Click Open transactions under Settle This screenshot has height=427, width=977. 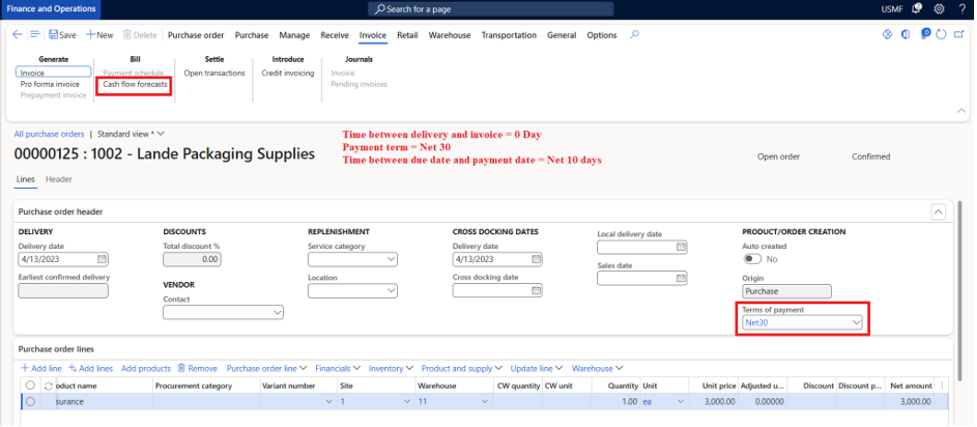point(214,72)
